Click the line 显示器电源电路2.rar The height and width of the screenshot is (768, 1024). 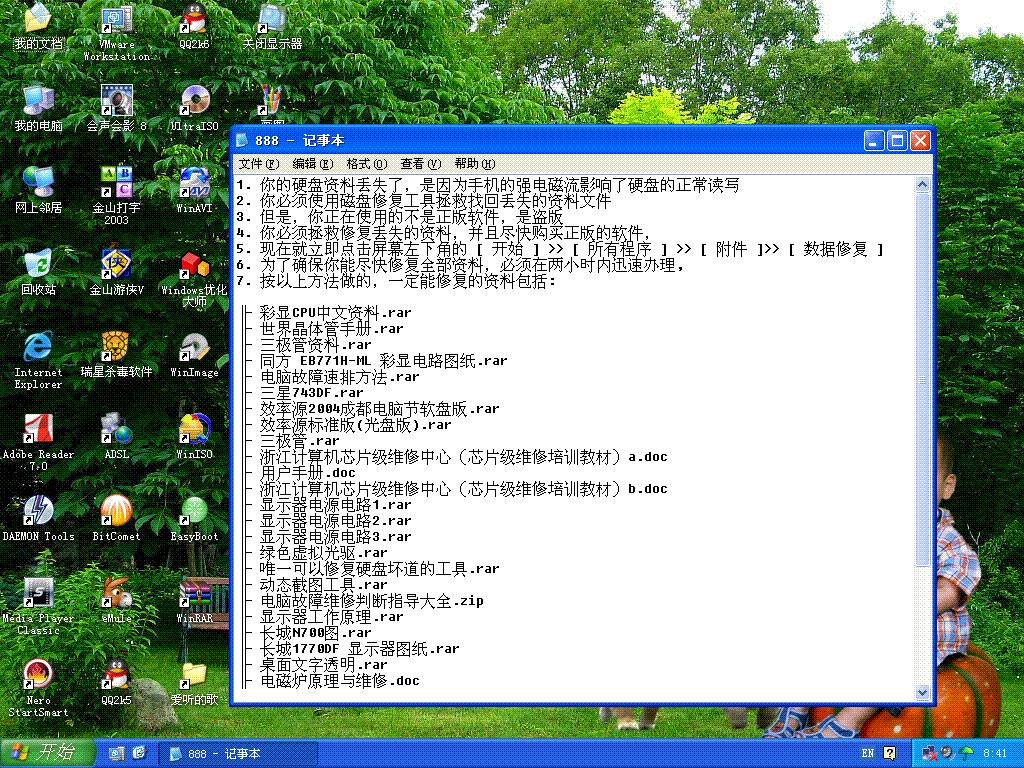pos(336,520)
